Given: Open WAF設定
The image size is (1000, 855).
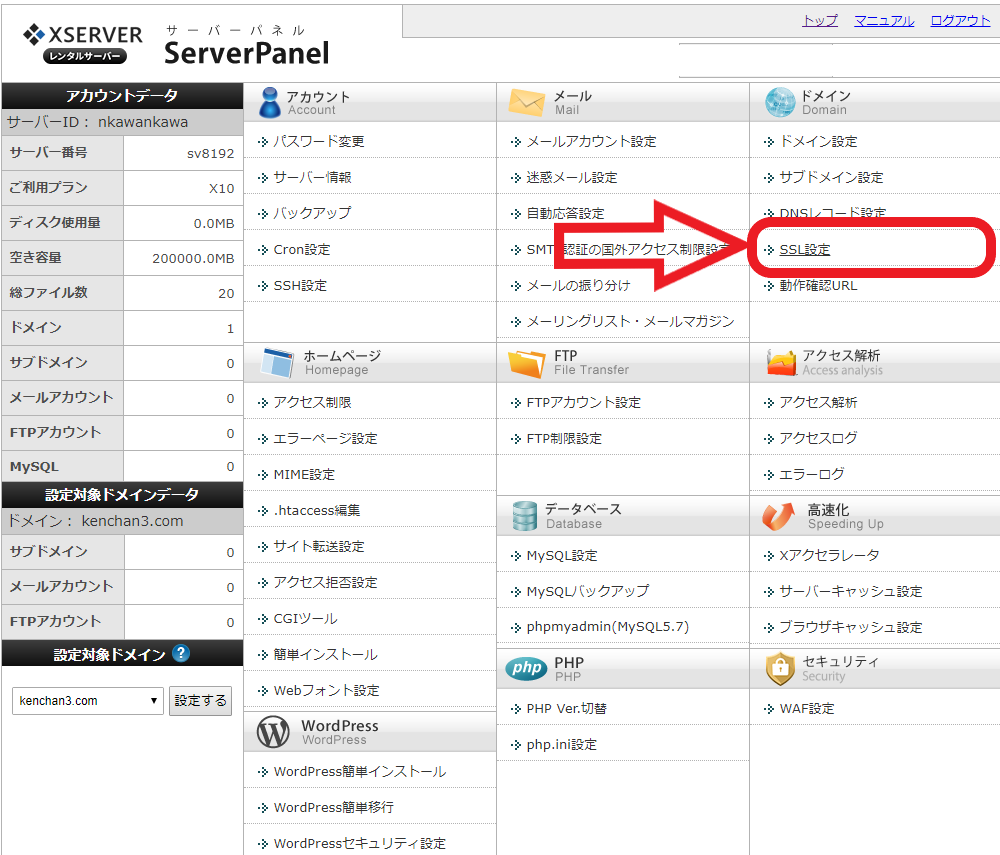Looking at the screenshot, I should pos(807,709).
